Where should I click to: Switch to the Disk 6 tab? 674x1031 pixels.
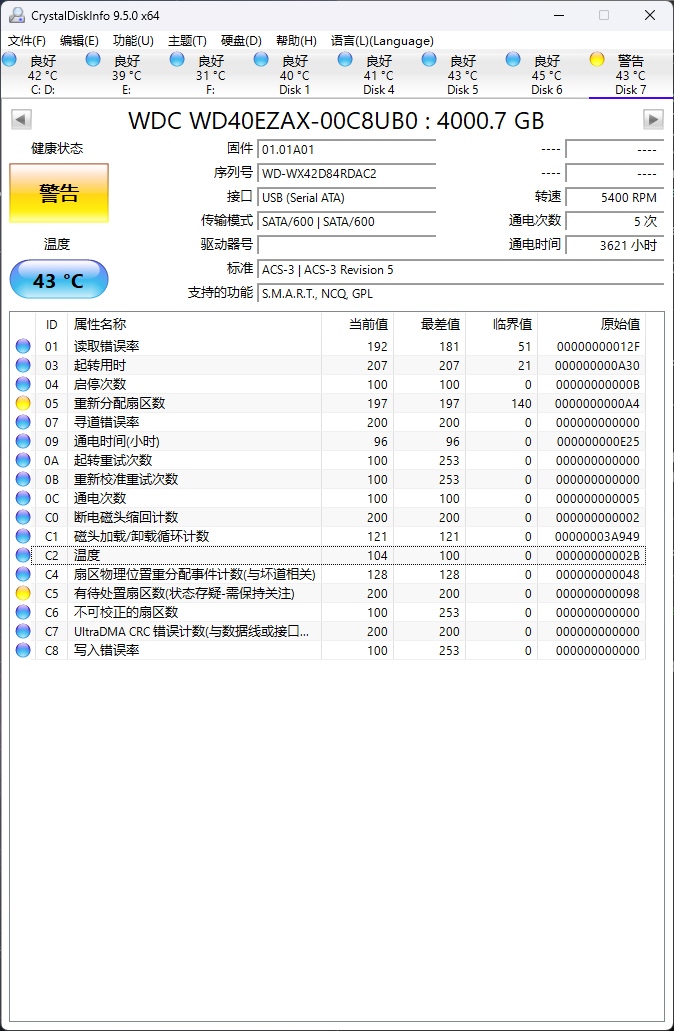pos(547,75)
